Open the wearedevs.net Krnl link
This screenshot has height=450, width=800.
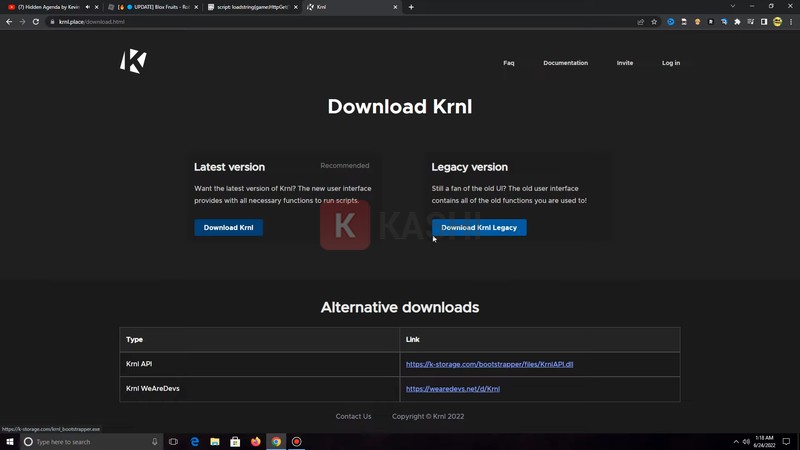click(x=453, y=389)
